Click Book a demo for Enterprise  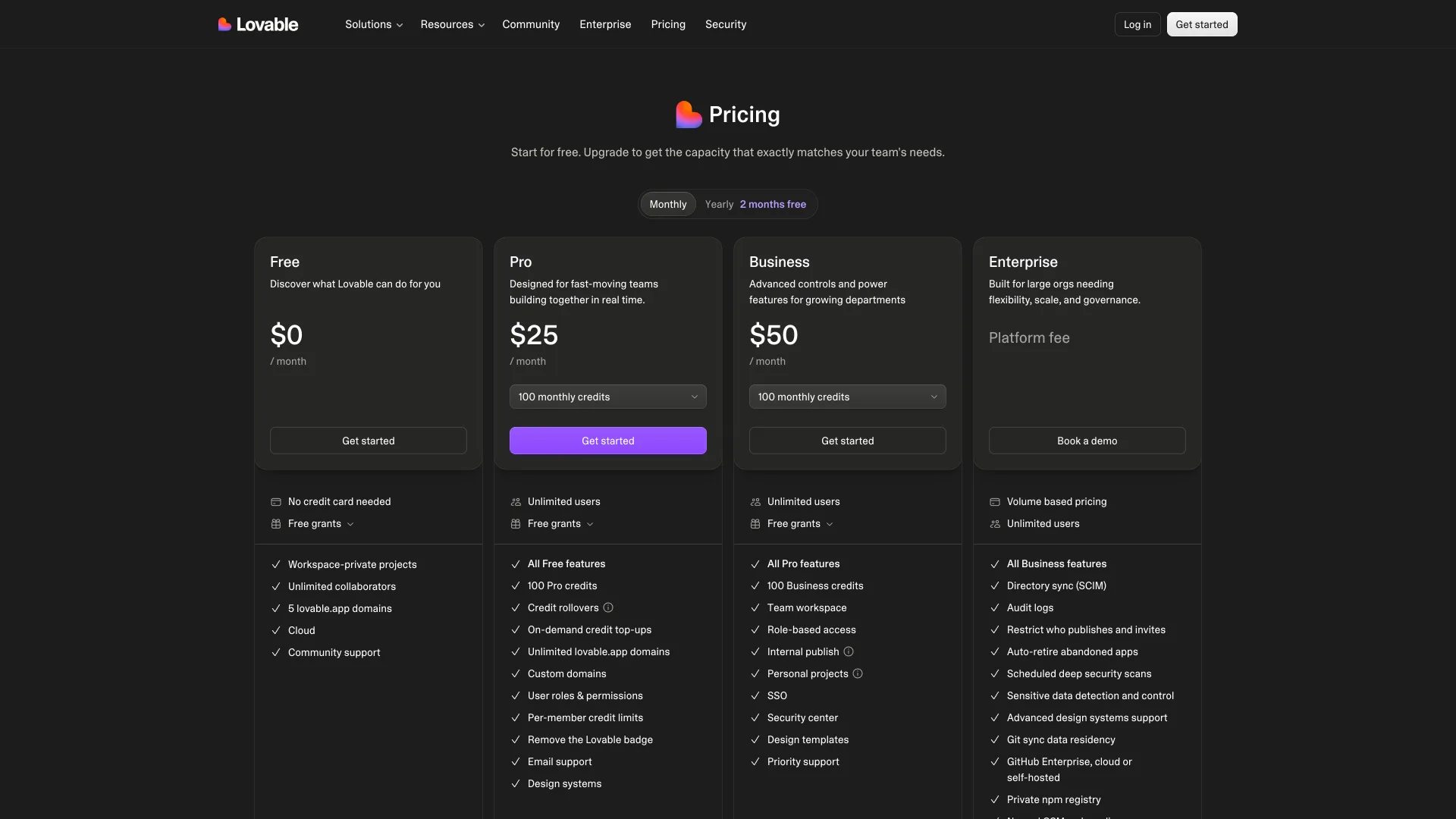(1087, 441)
